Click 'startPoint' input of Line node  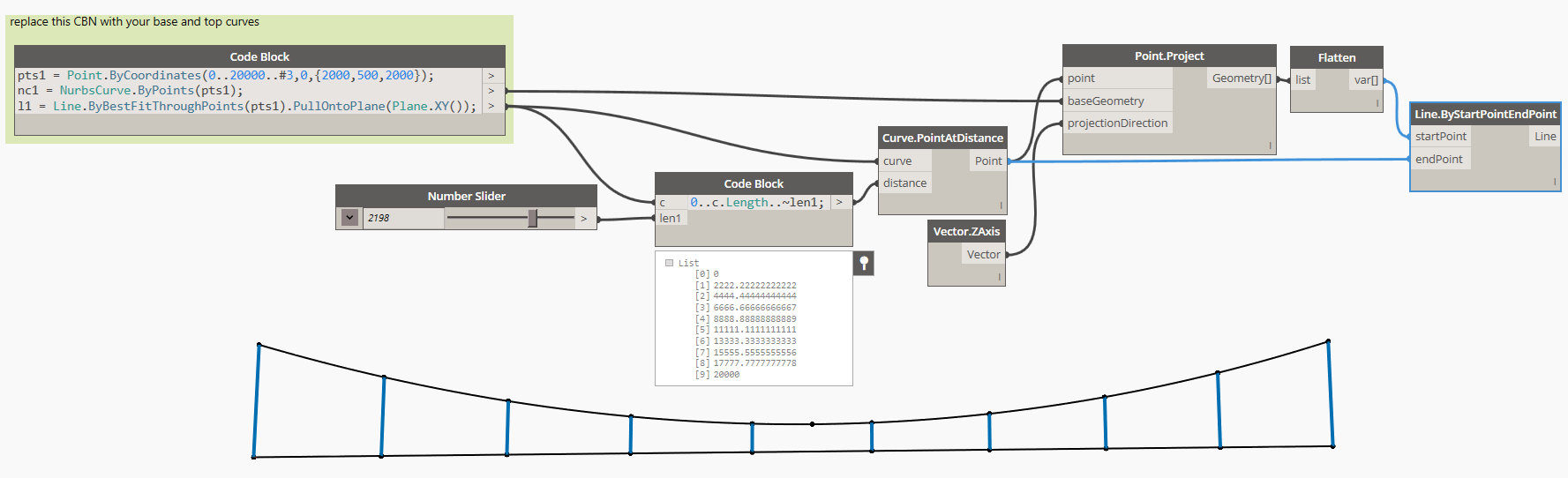(1441, 136)
